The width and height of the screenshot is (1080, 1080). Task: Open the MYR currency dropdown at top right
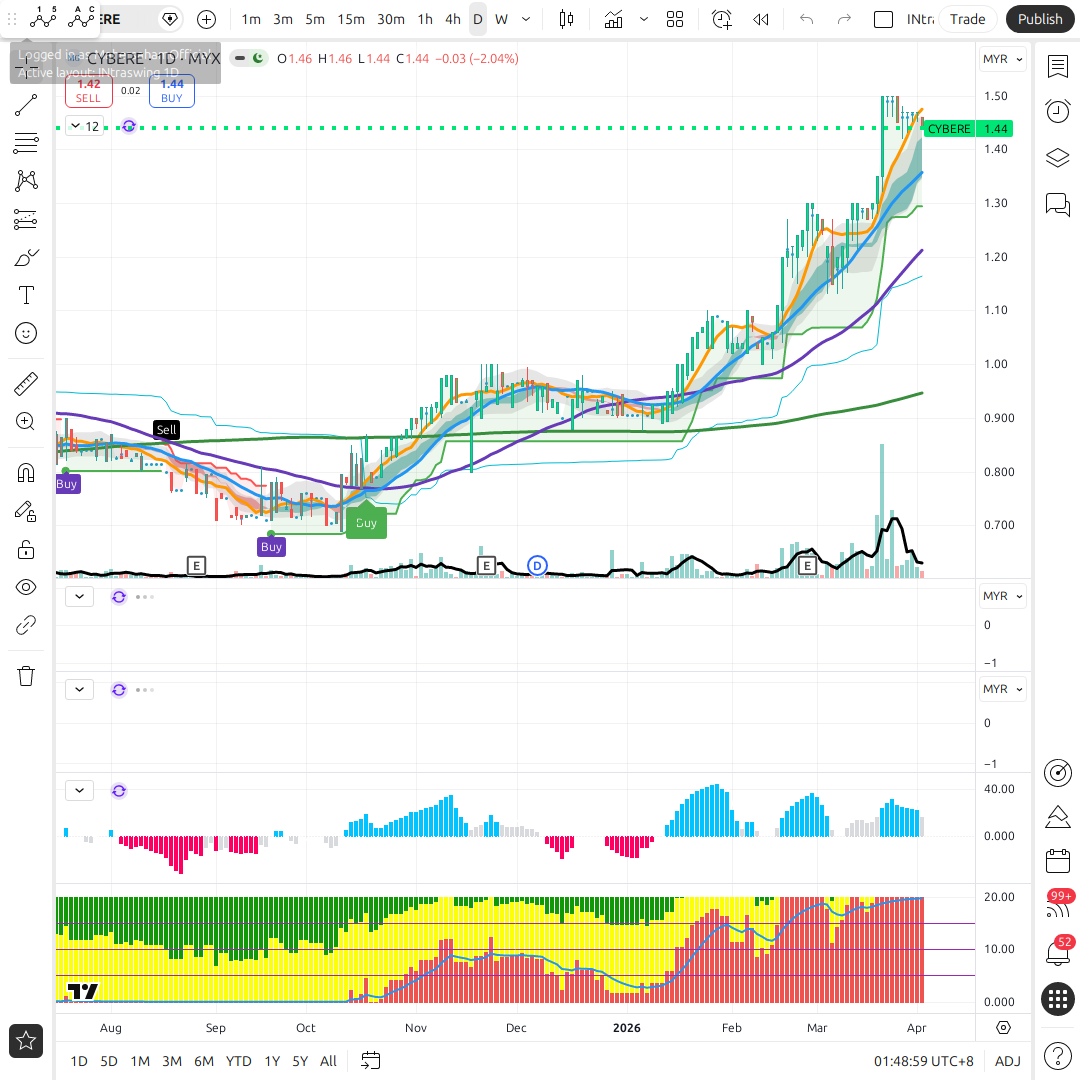(1003, 59)
